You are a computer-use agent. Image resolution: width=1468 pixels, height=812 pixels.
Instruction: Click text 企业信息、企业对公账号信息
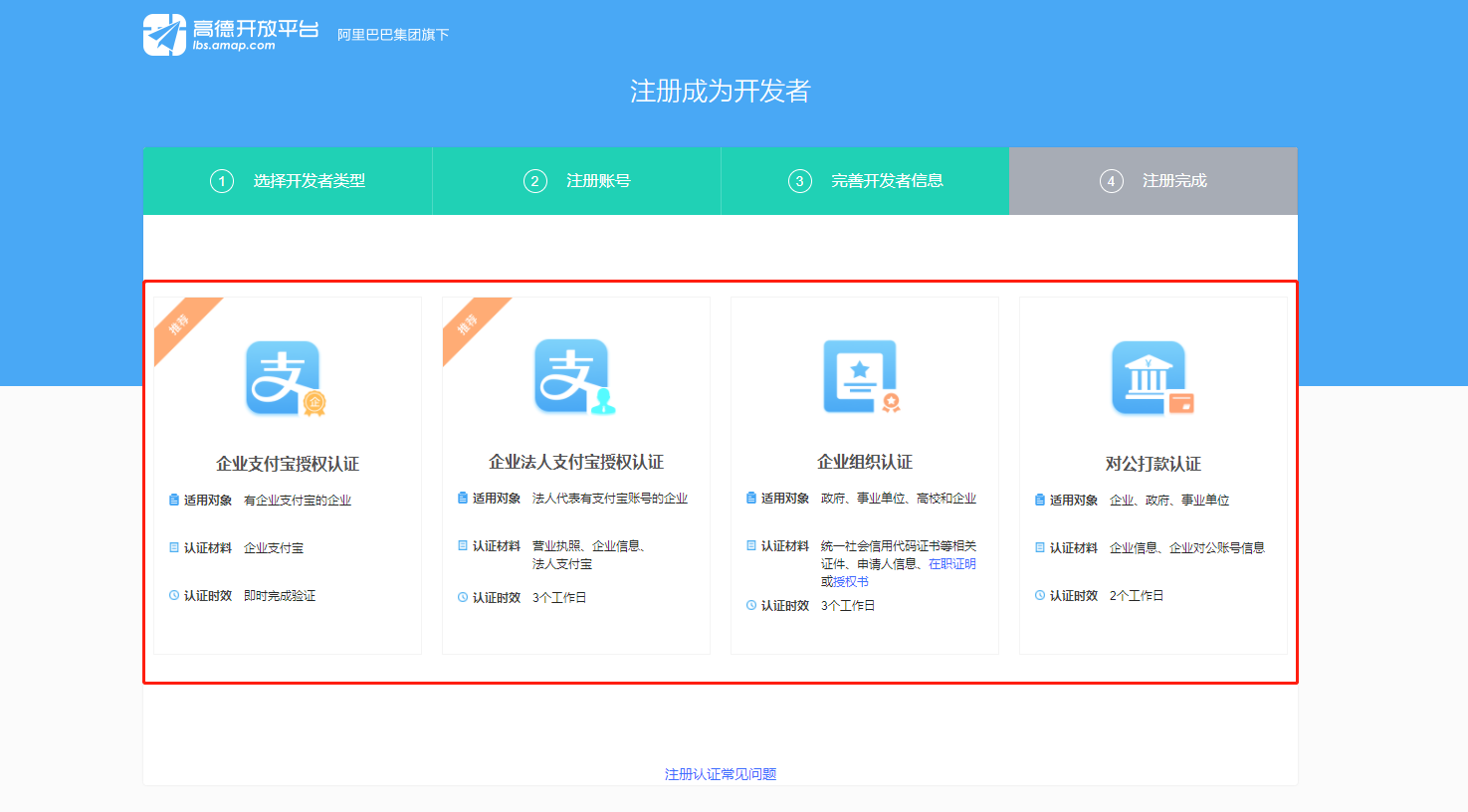(1187, 548)
